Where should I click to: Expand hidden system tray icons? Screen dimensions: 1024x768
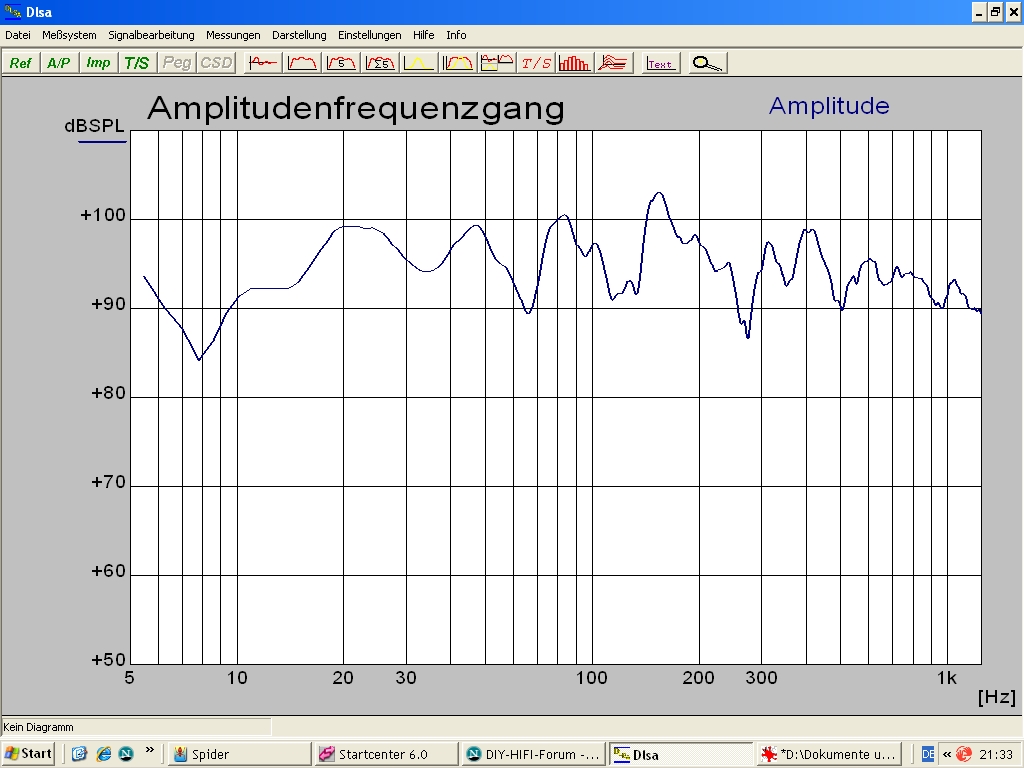point(946,754)
